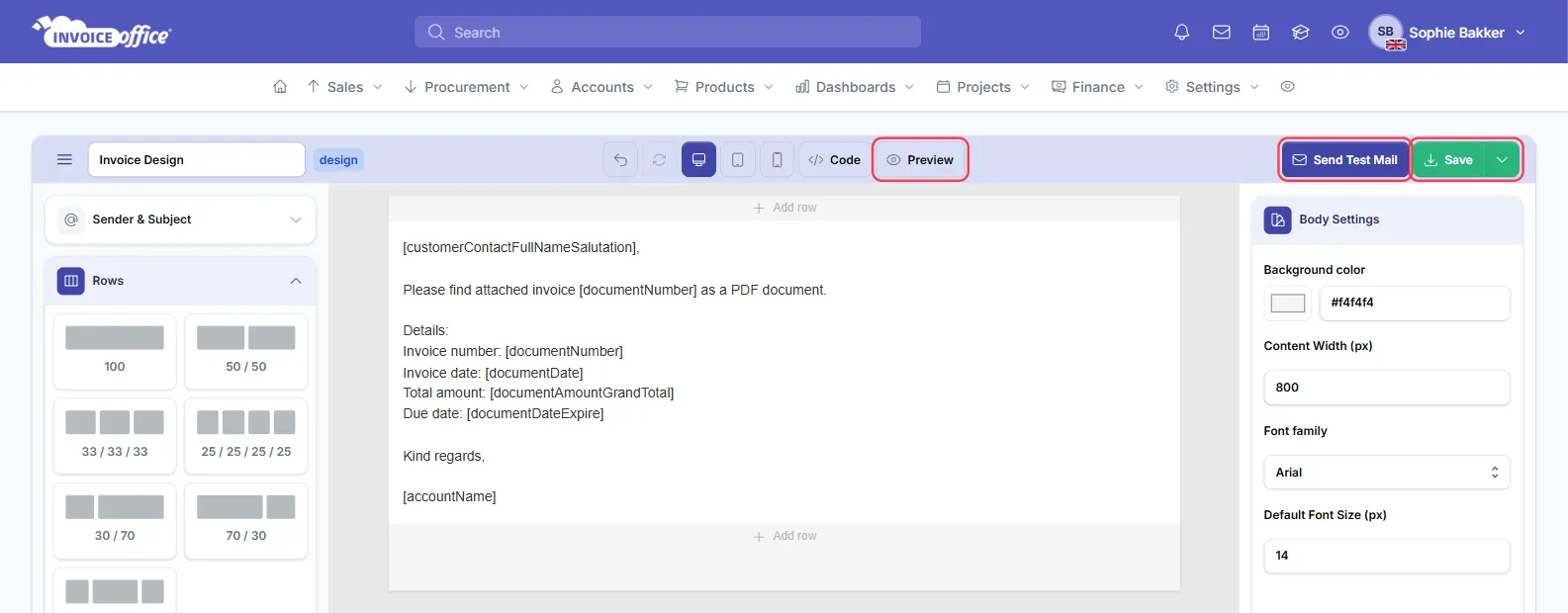Click the 'Total amount' line
The height and width of the screenshot is (613, 1568).
pyautogui.click(x=538, y=393)
